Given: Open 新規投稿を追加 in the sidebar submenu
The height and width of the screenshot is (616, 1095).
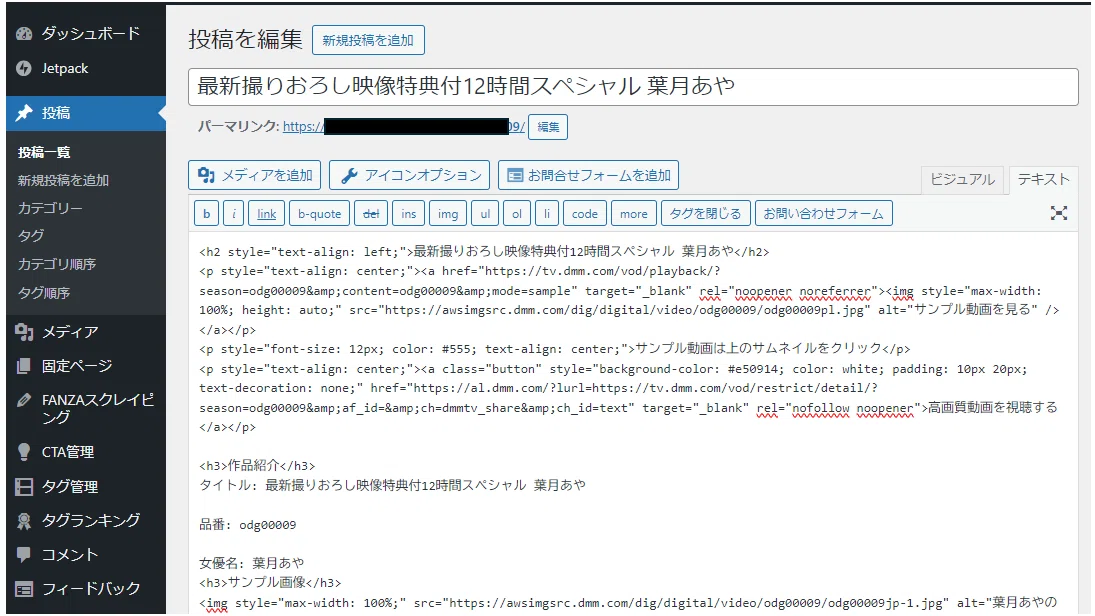Looking at the screenshot, I should pos(64,180).
